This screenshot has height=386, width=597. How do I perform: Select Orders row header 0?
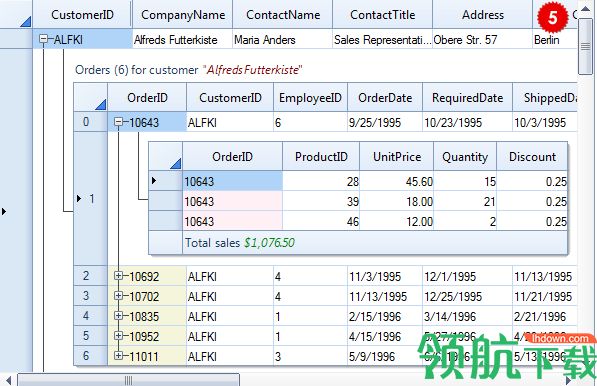91,122
